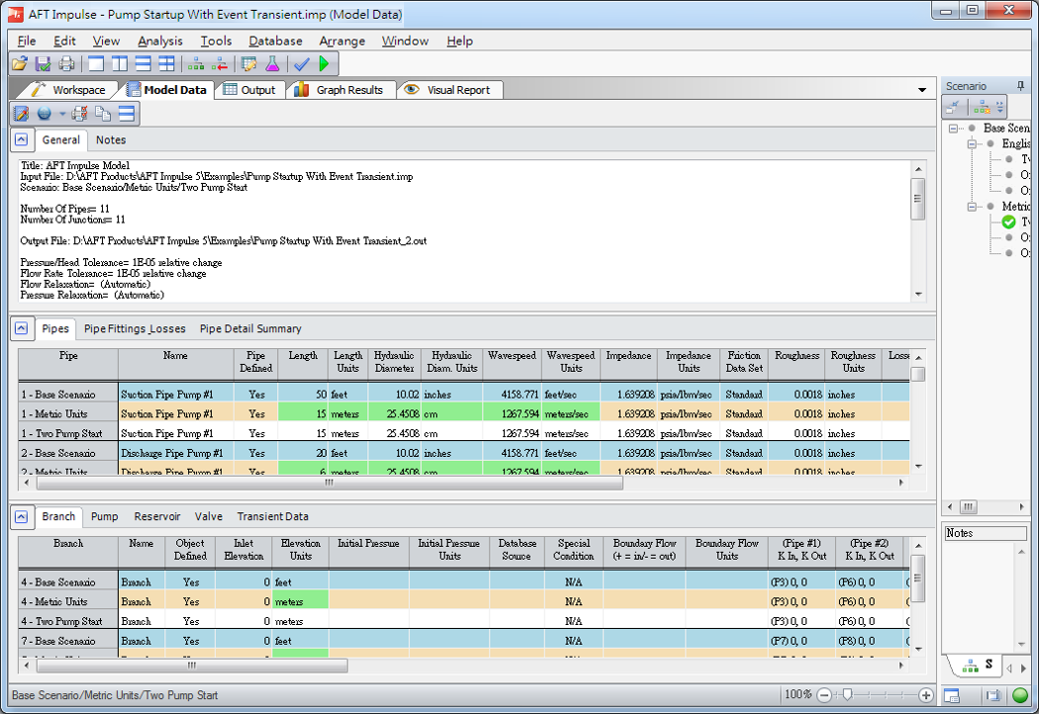The height and width of the screenshot is (714, 1039).
Task: Switch to the Workspace tab
Action: point(68,90)
